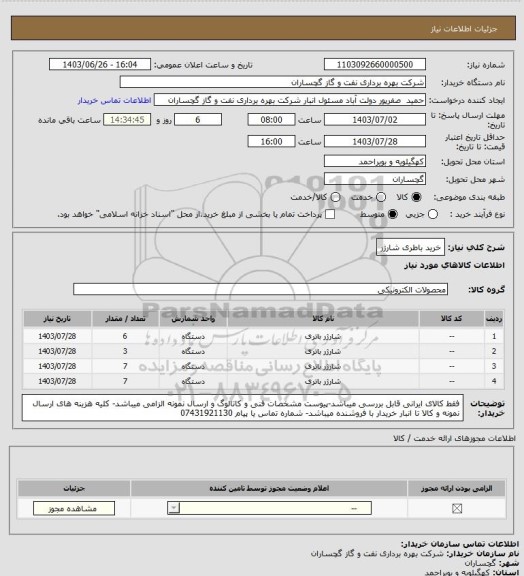Click the خرید باطری شارژر description field
This screenshot has height=576, width=524.
pyautogui.click(x=410, y=247)
